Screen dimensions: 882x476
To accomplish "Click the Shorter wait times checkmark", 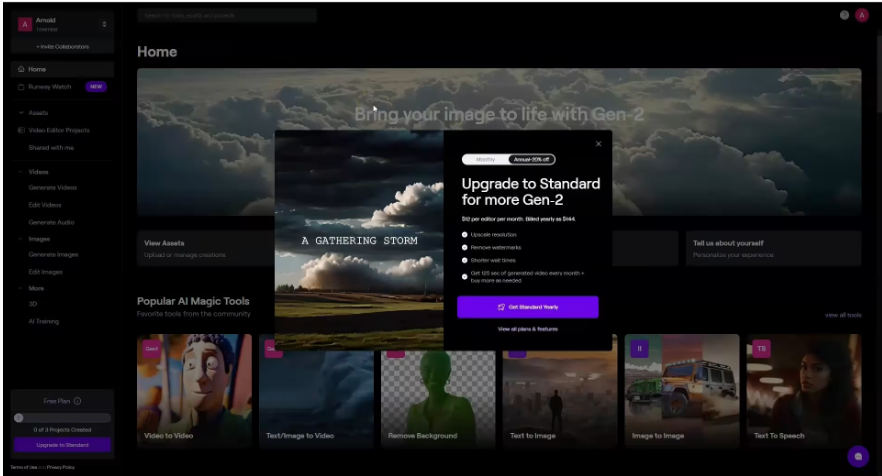I will click(465, 261).
